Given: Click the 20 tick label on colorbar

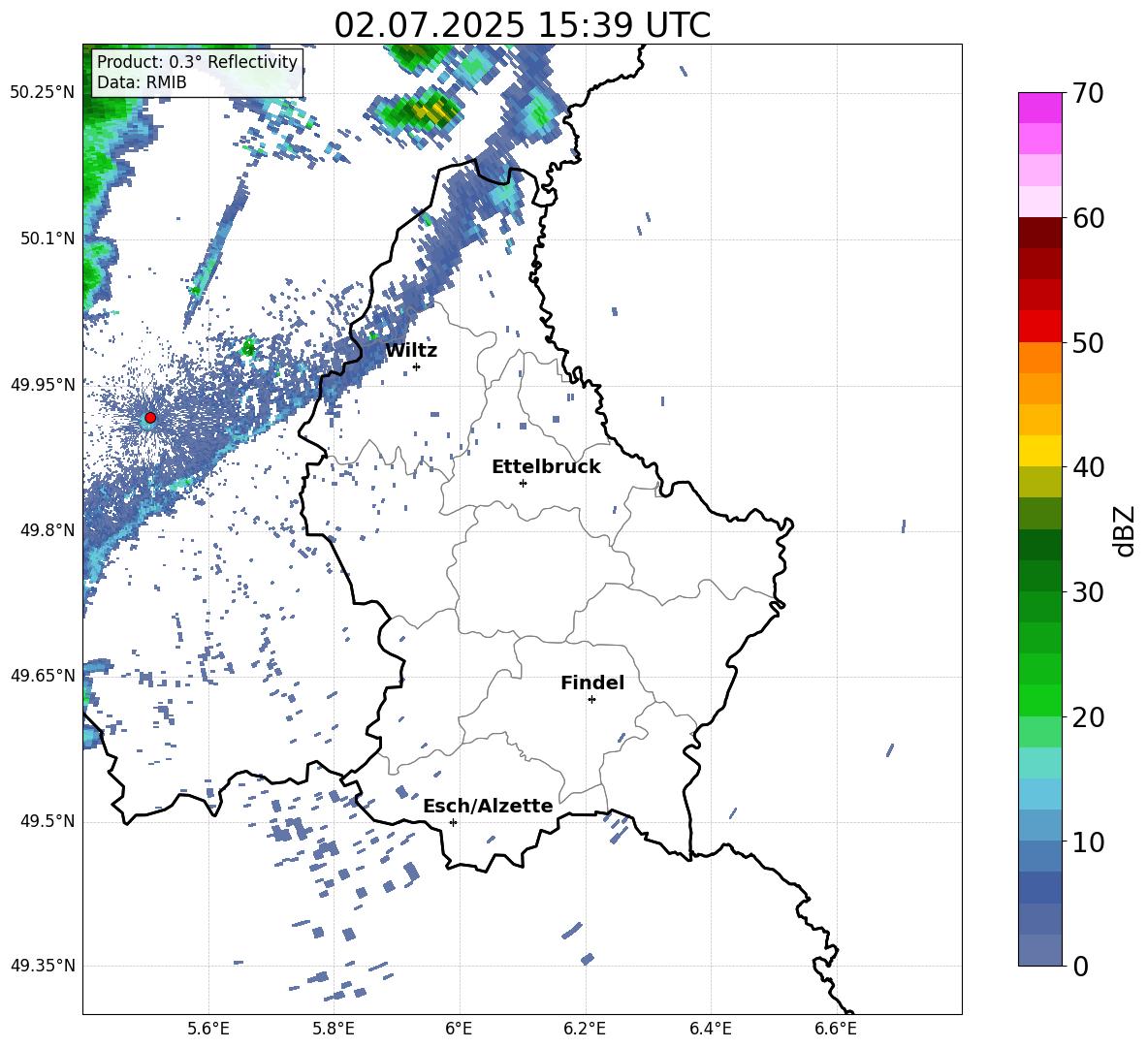Looking at the screenshot, I should pos(1088,717).
